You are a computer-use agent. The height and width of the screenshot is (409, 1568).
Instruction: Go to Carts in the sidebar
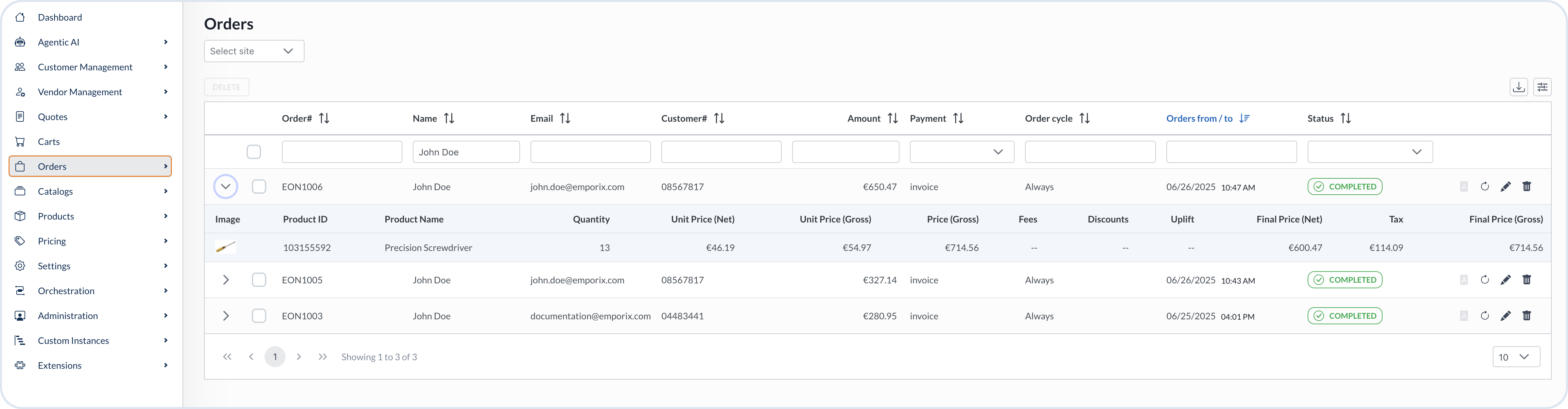click(x=49, y=142)
